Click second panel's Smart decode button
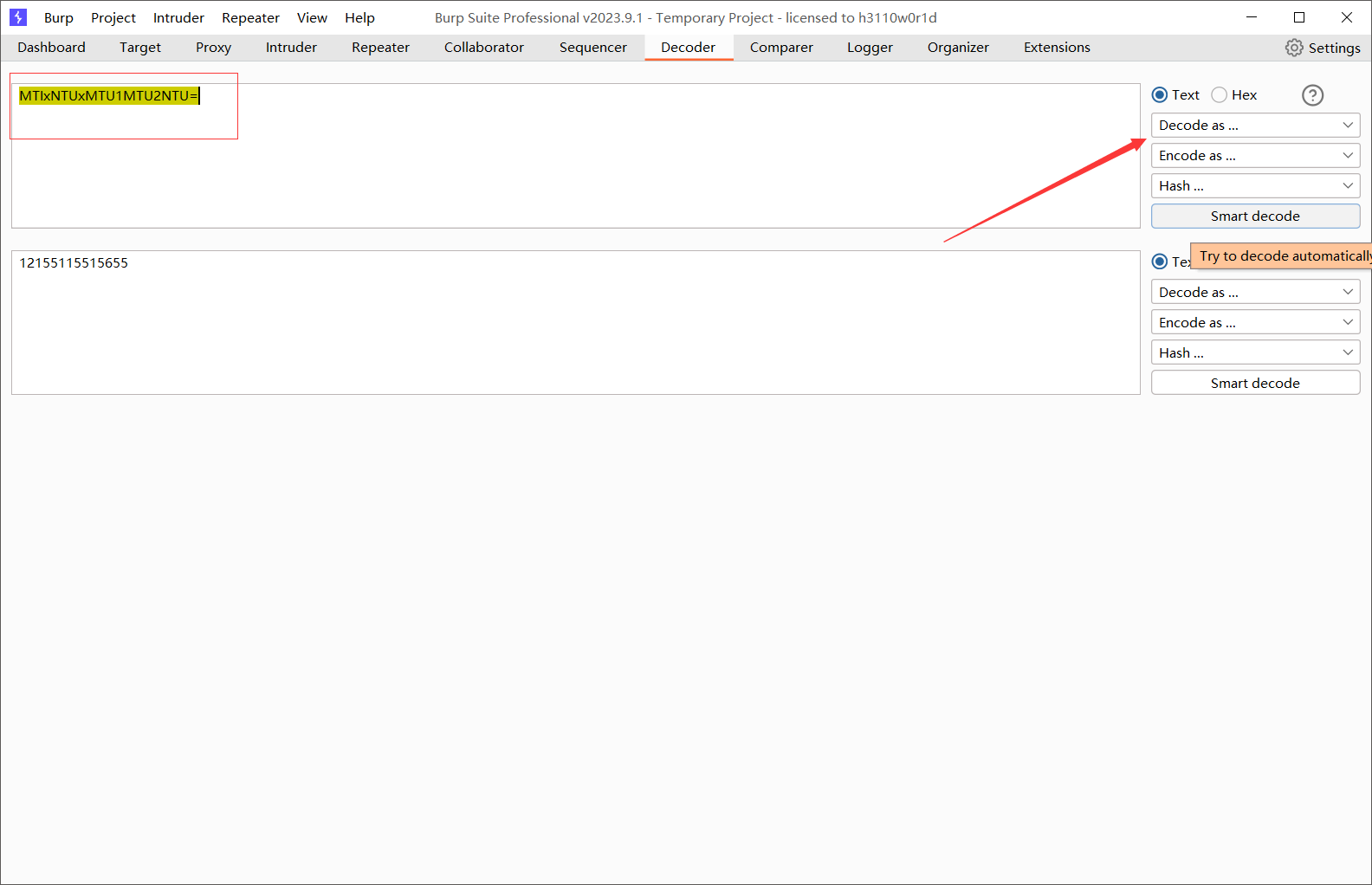 click(x=1255, y=384)
